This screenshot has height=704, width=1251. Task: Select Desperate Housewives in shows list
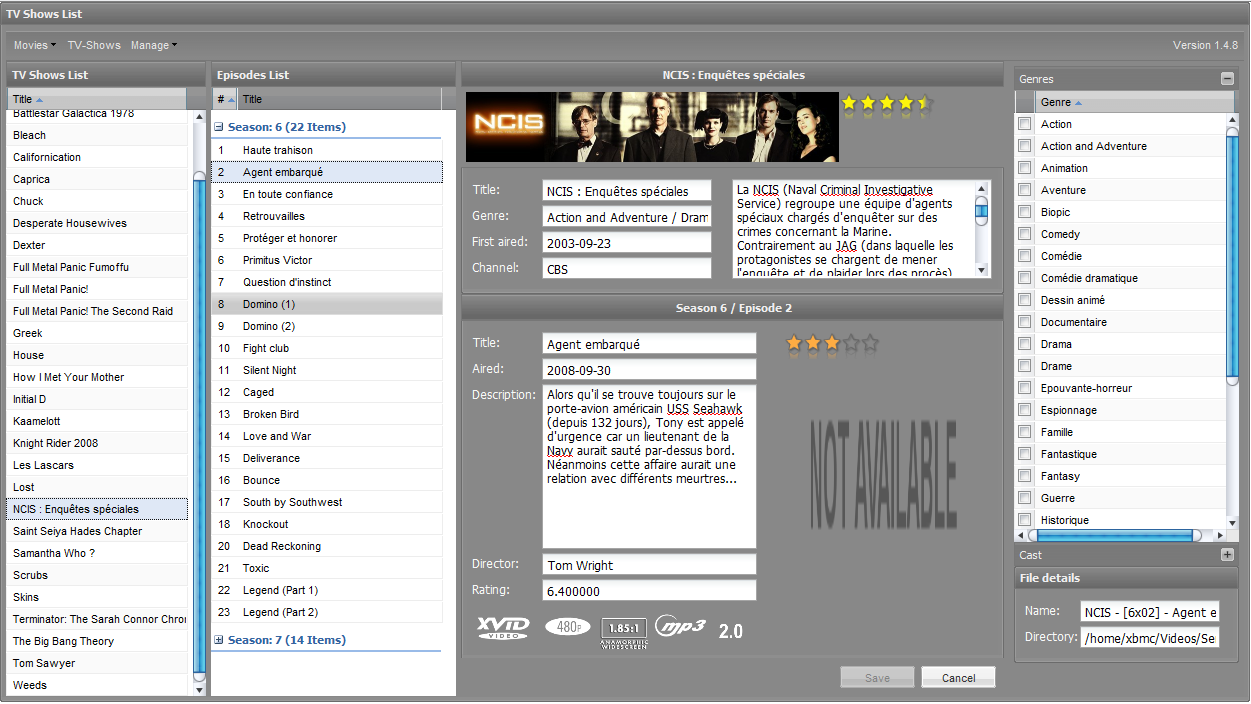[98, 223]
